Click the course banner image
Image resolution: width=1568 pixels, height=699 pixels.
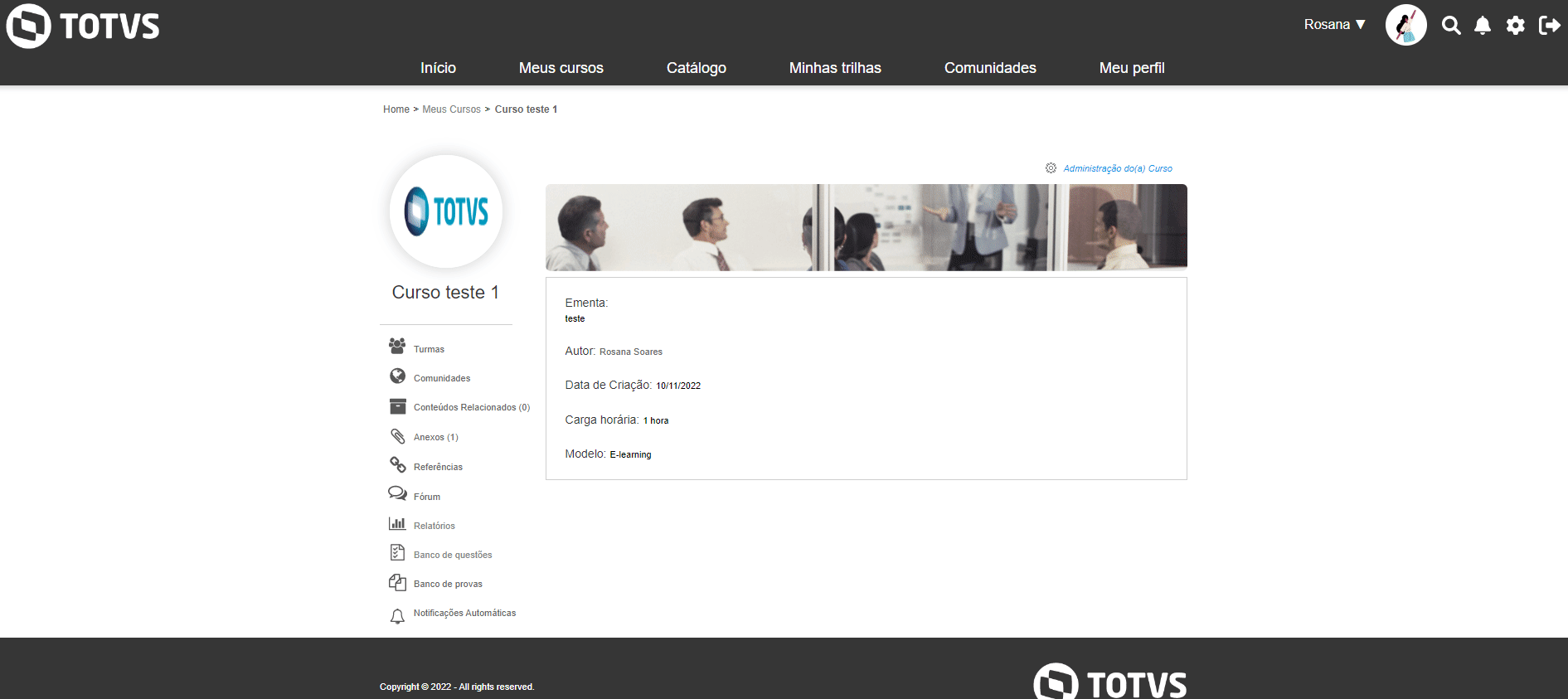(x=867, y=227)
